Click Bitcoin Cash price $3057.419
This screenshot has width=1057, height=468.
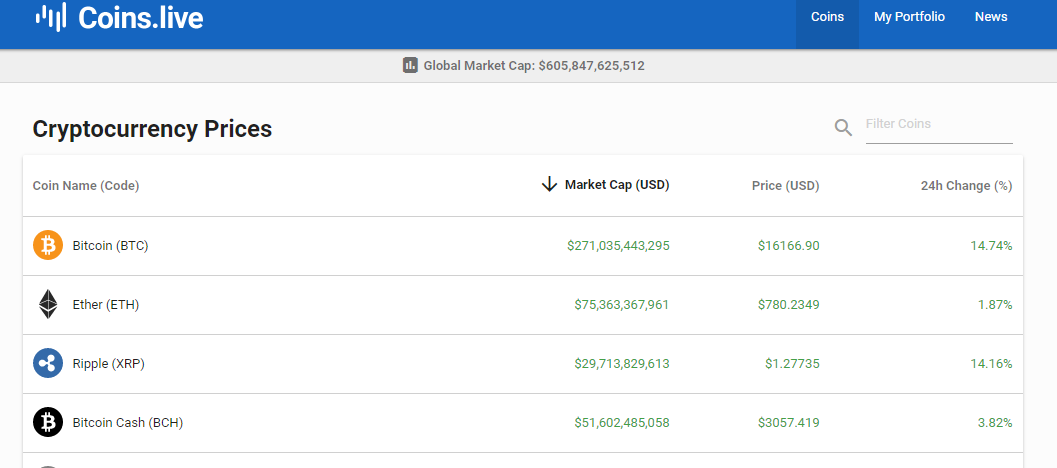789,423
